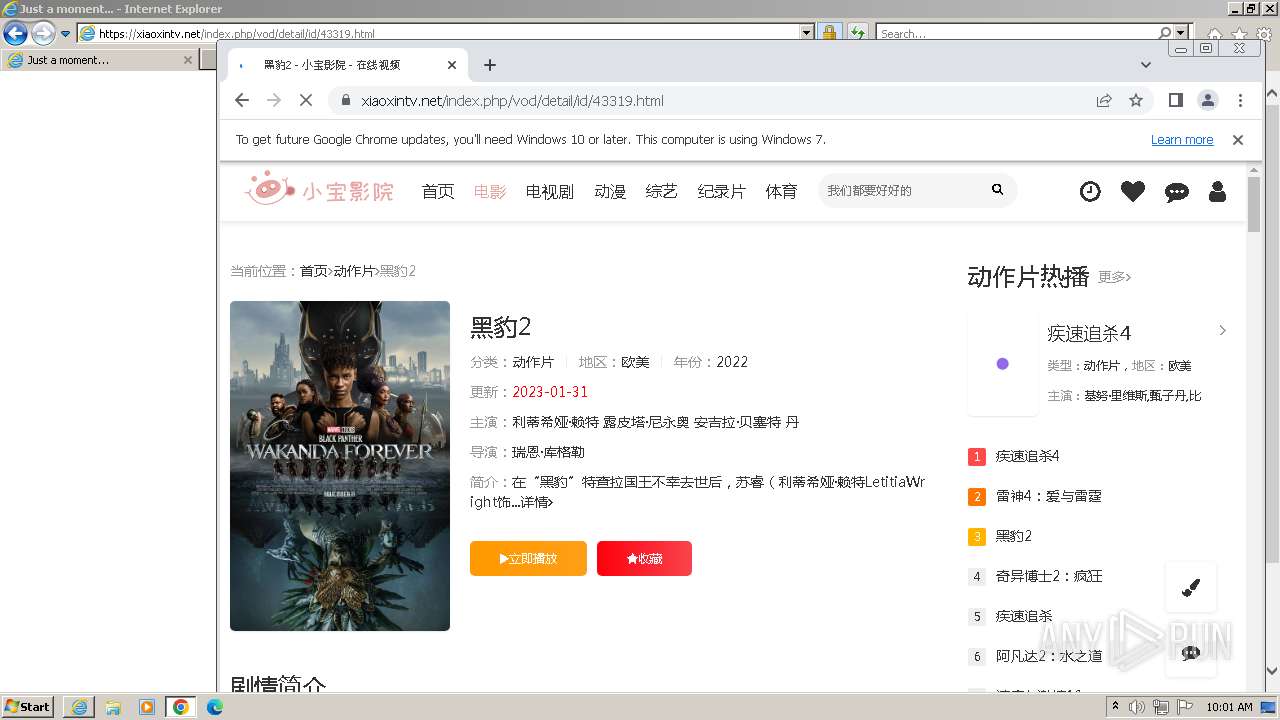
Task: Open the watch history clock icon
Action: pyautogui.click(x=1090, y=191)
